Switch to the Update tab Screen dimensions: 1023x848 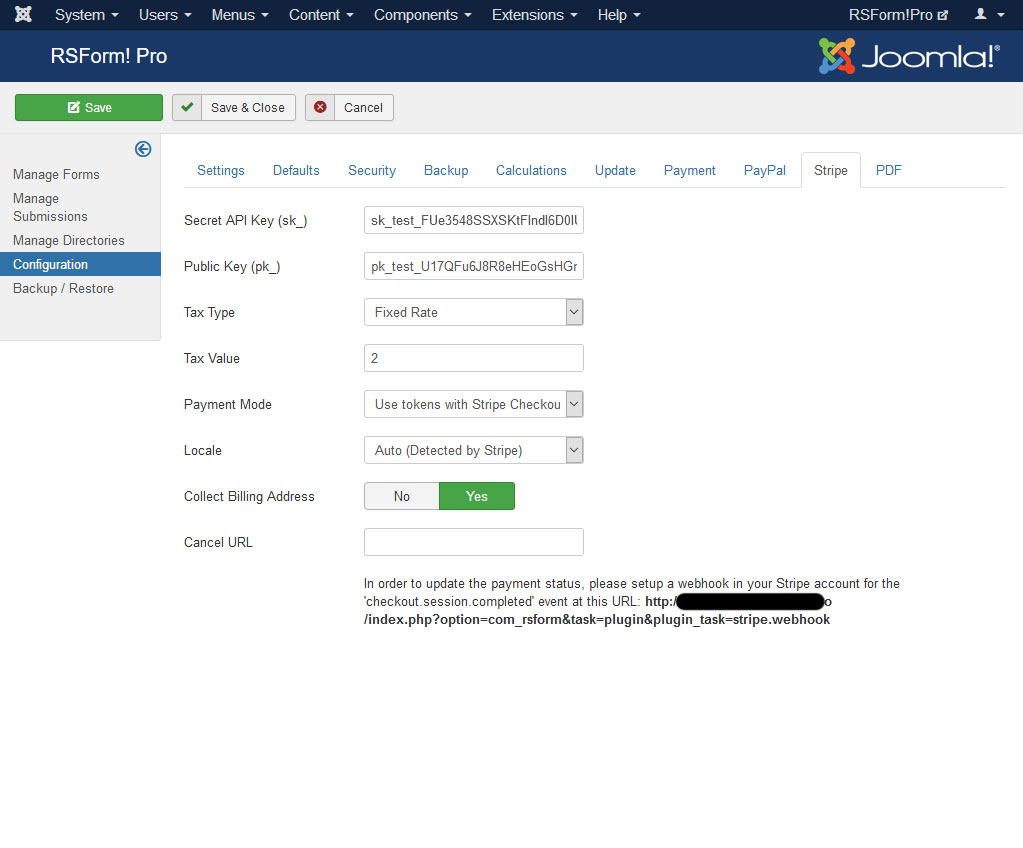click(x=615, y=170)
